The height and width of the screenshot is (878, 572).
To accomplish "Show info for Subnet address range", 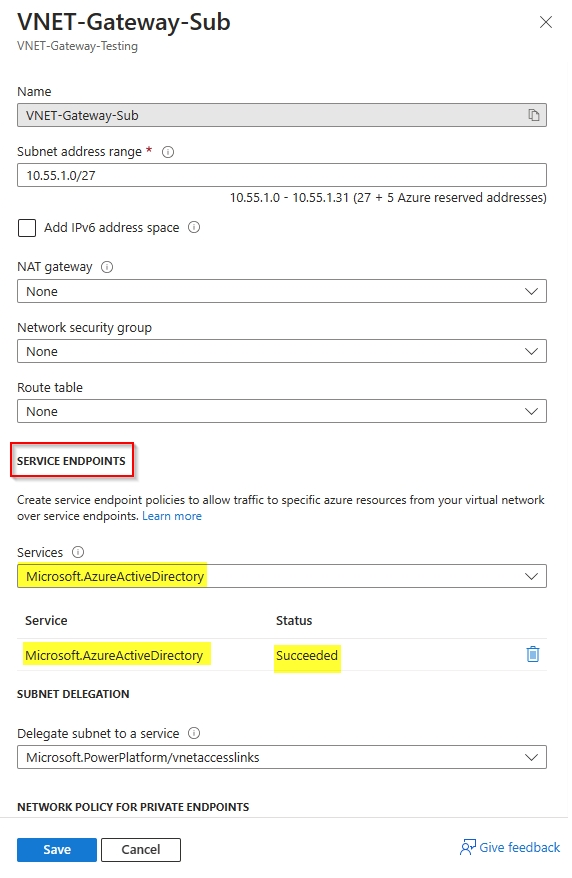I will [x=168, y=152].
